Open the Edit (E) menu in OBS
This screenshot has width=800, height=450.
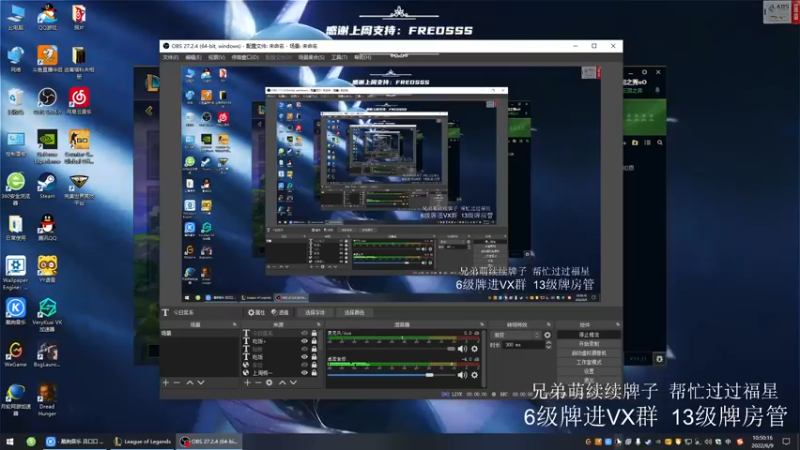(x=193, y=57)
